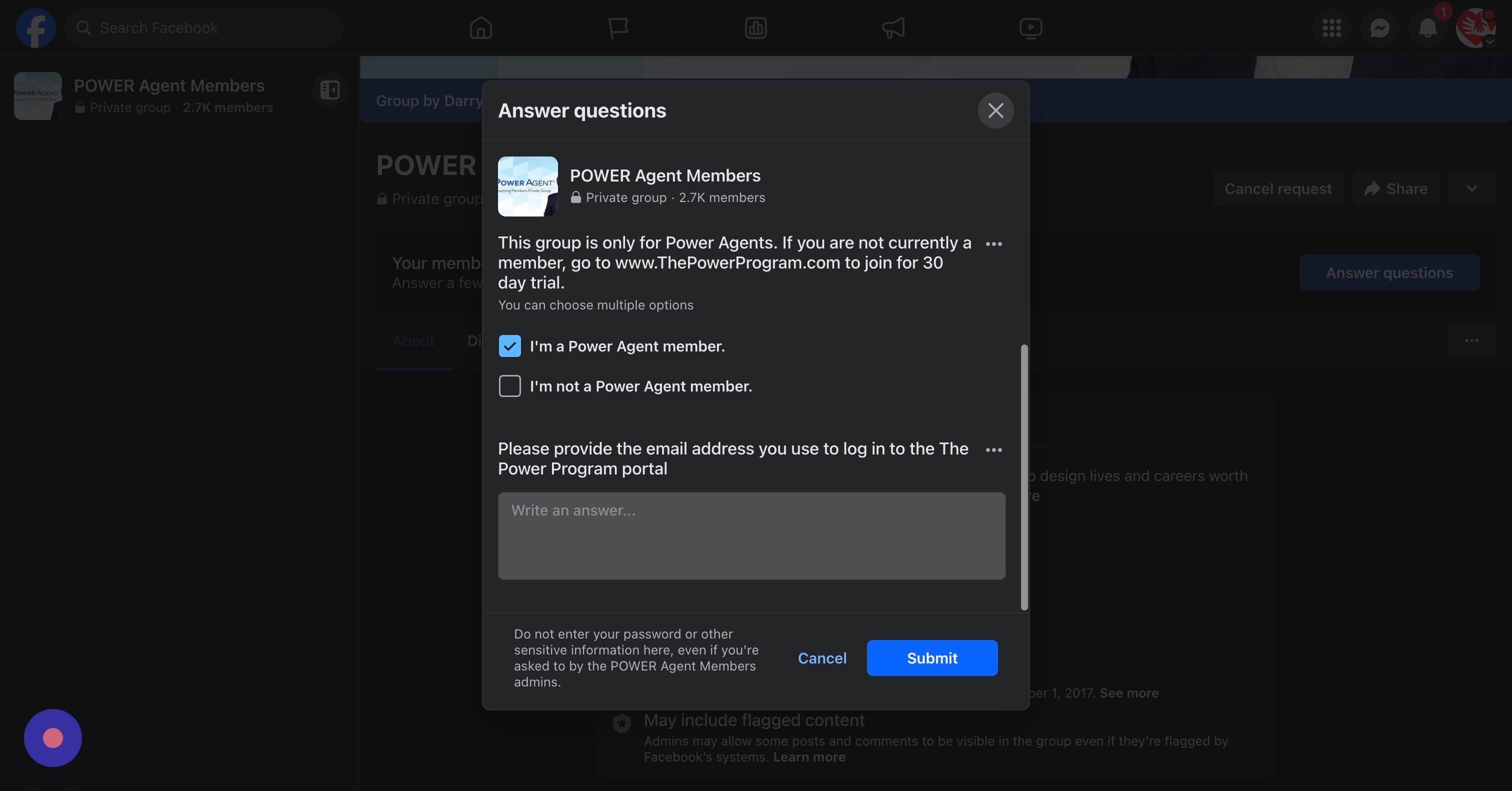This screenshot has width=1512, height=791.
Task: Open options for the first membership question
Action: tap(993, 243)
